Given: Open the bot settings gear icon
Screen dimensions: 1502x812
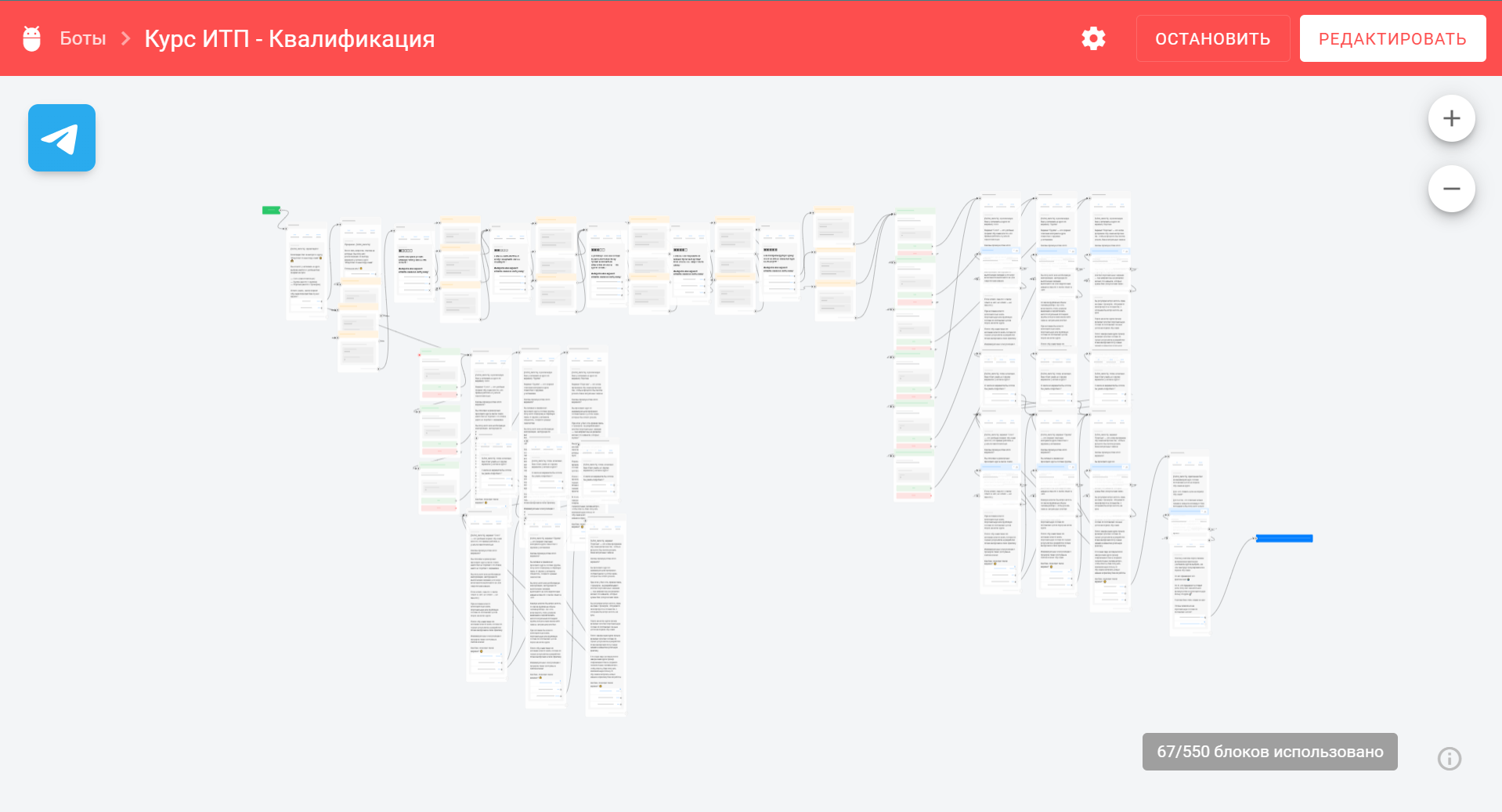Looking at the screenshot, I should (x=1093, y=38).
